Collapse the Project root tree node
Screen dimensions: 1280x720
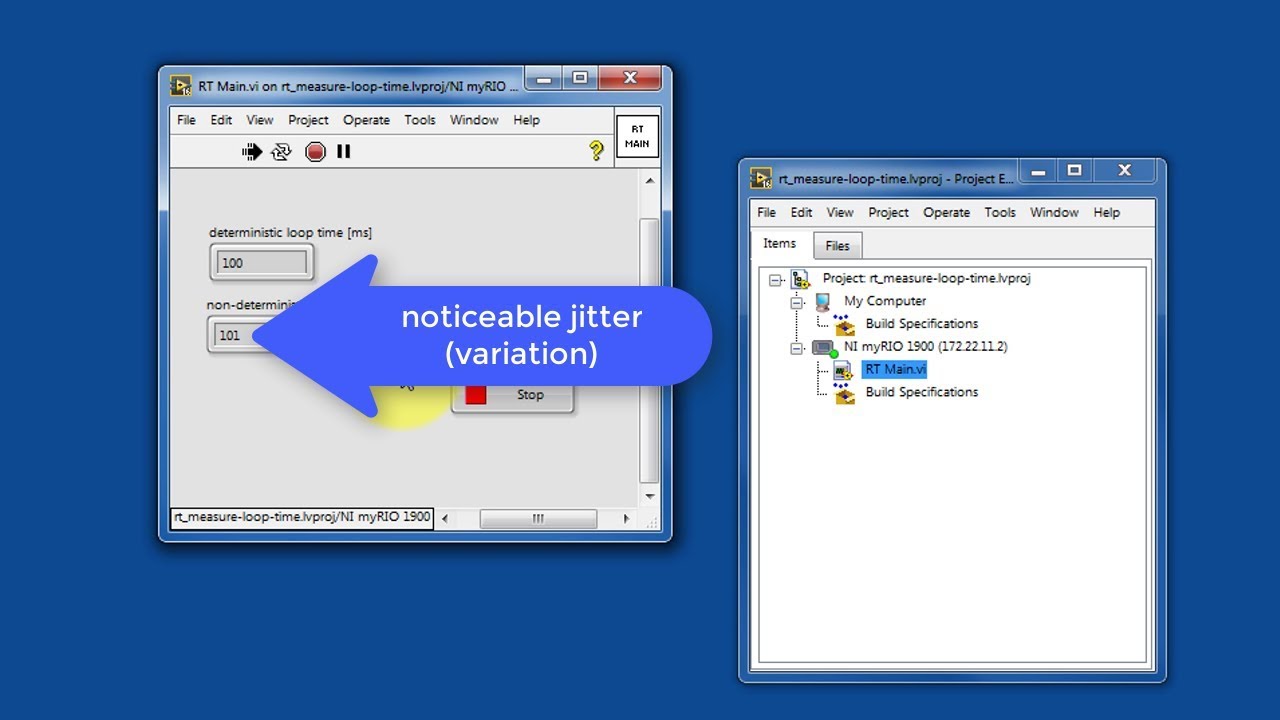pyautogui.click(x=775, y=280)
